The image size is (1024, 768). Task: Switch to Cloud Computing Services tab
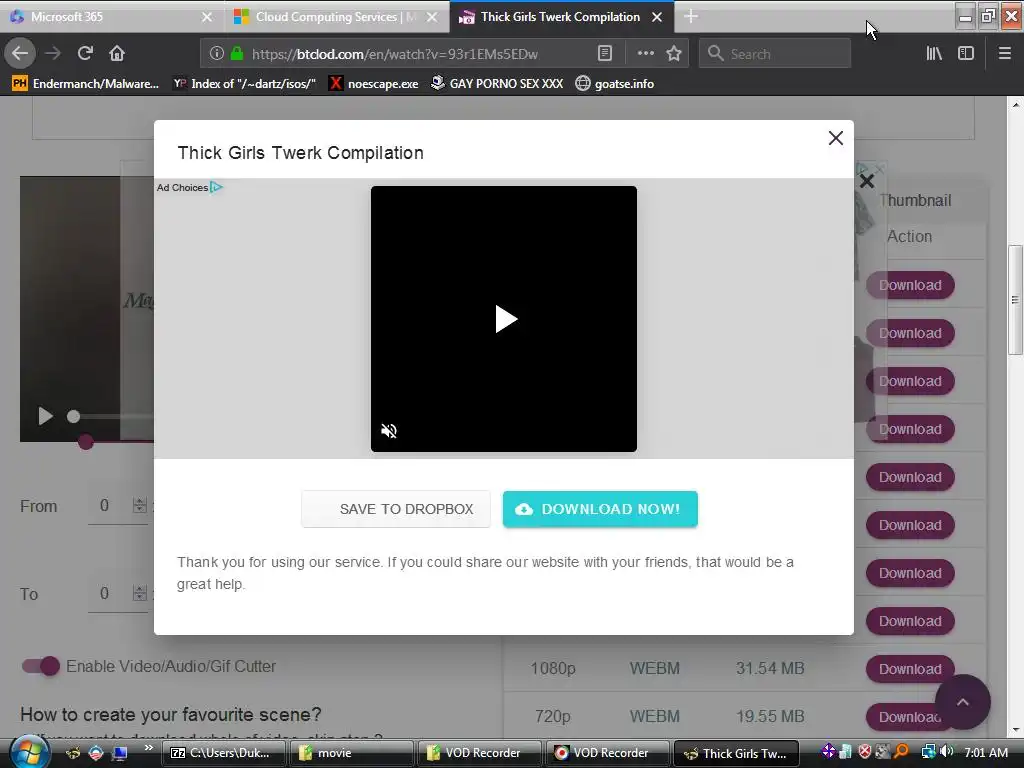click(335, 16)
